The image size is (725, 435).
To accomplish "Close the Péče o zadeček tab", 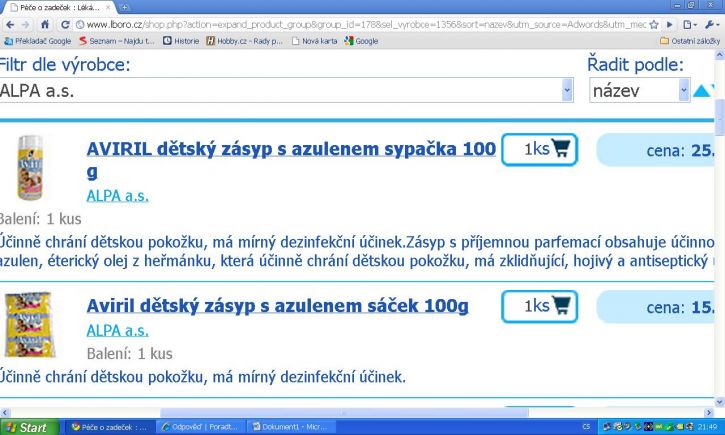I will [108, 7].
